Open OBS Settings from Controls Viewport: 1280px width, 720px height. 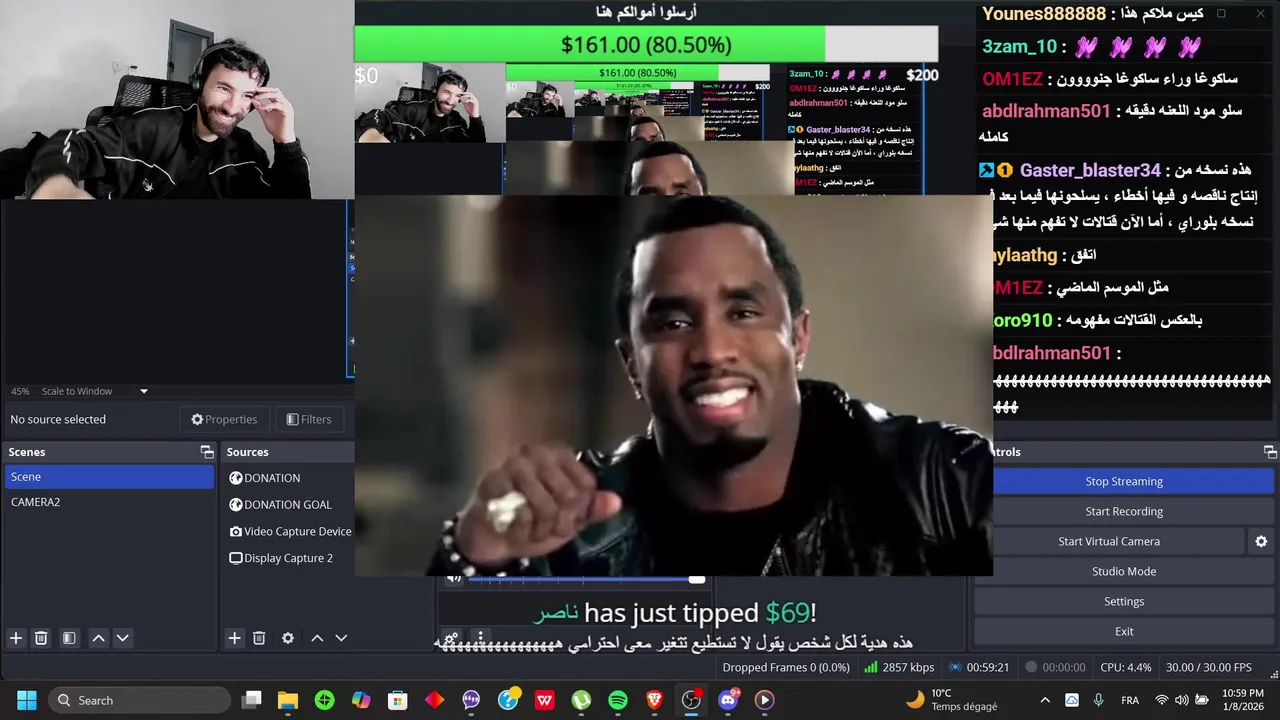[x=1124, y=601]
